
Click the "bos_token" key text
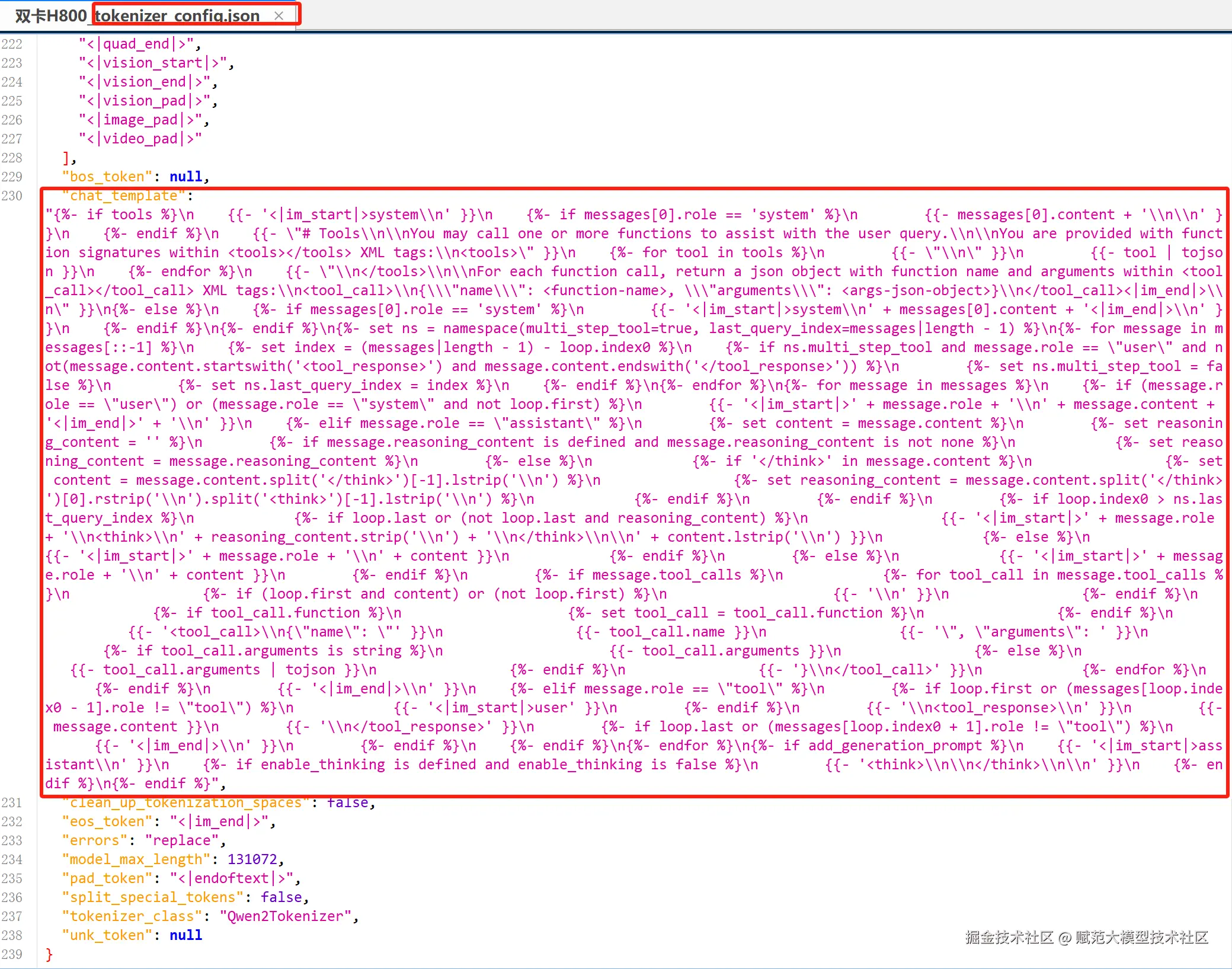(107, 177)
